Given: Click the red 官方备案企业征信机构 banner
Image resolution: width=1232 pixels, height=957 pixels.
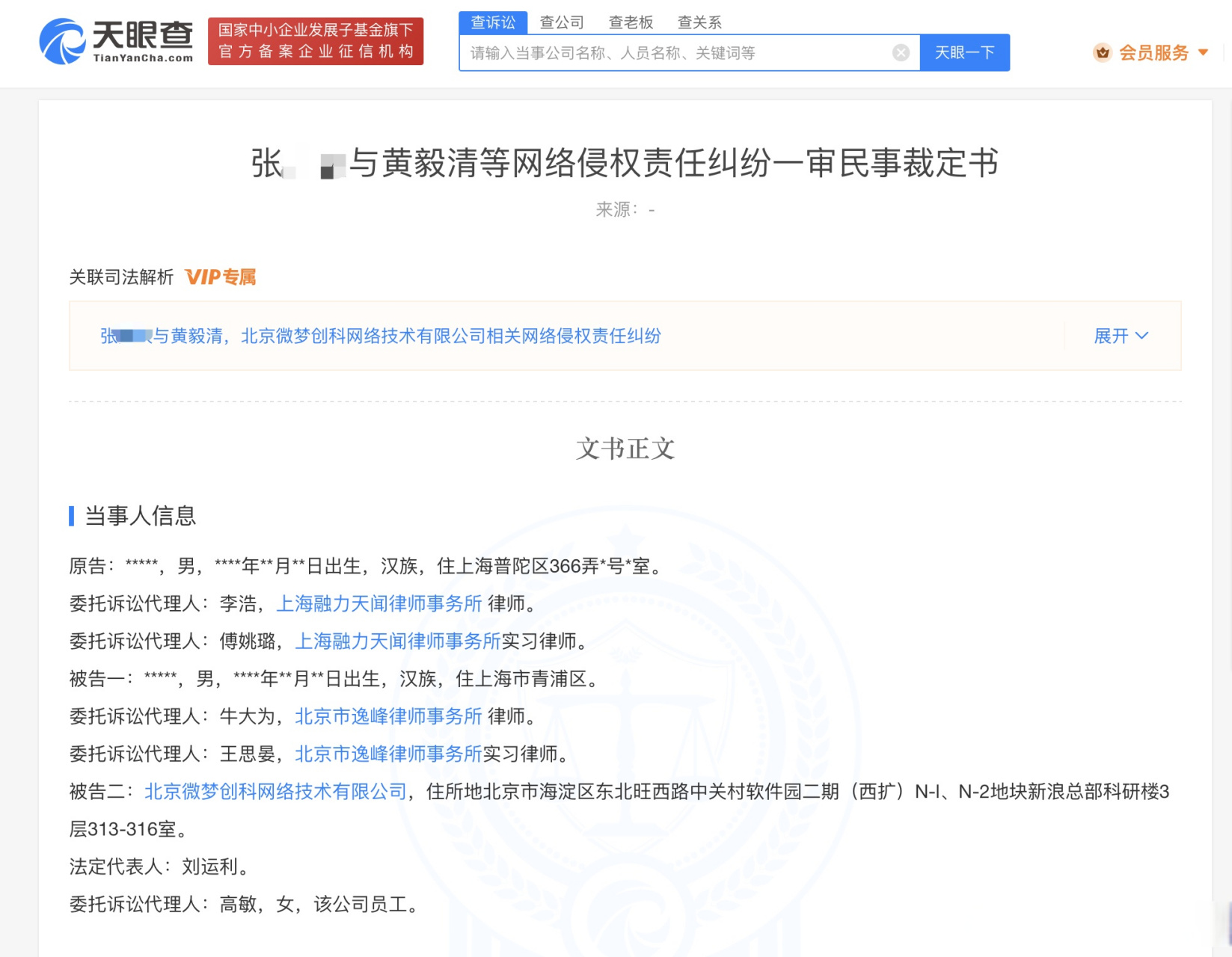Looking at the screenshot, I should tap(316, 41).
